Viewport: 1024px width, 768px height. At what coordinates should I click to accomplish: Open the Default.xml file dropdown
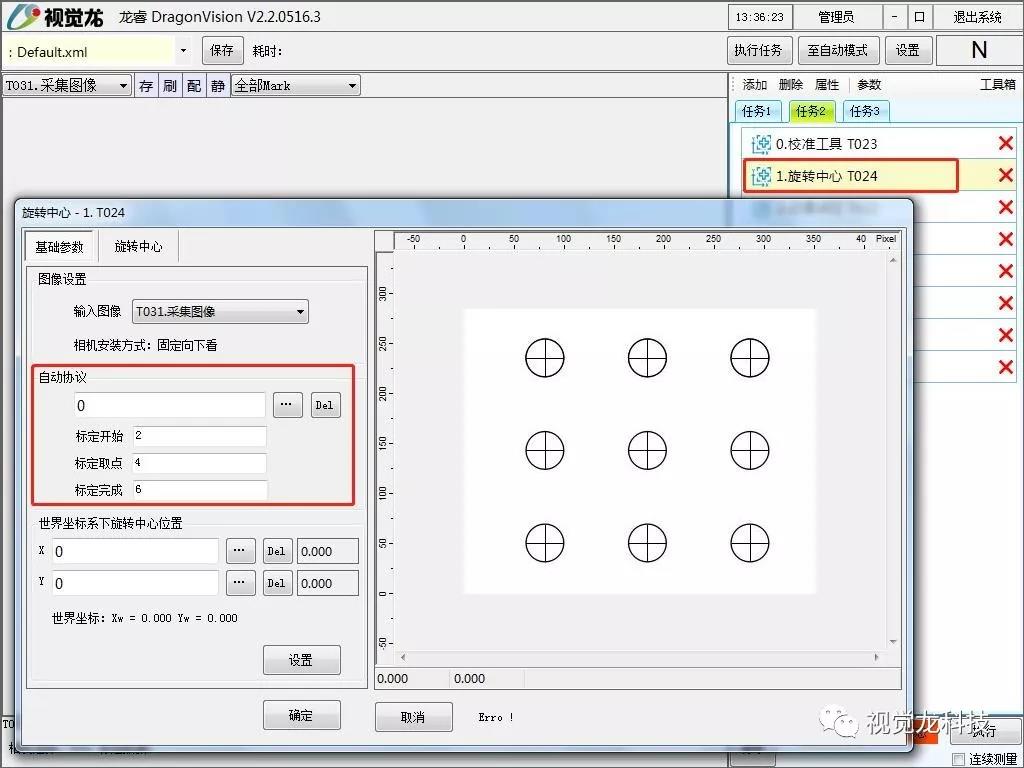coord(183,50)
